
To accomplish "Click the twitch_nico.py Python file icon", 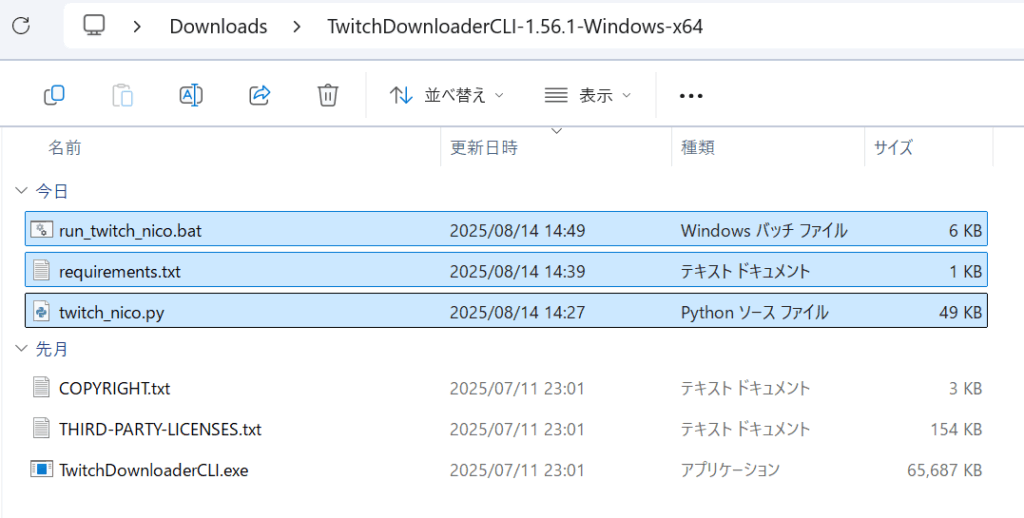I will point(41,312).
